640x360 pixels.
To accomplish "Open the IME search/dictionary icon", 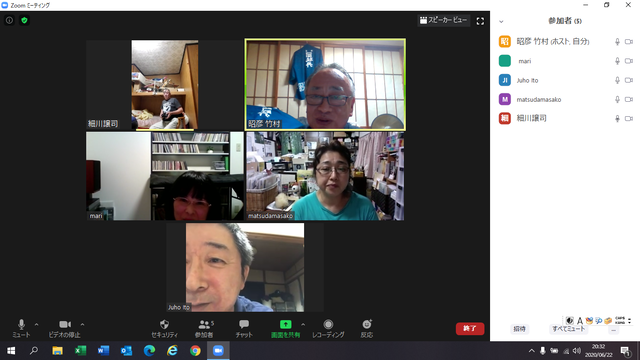I will coord(598,321).
